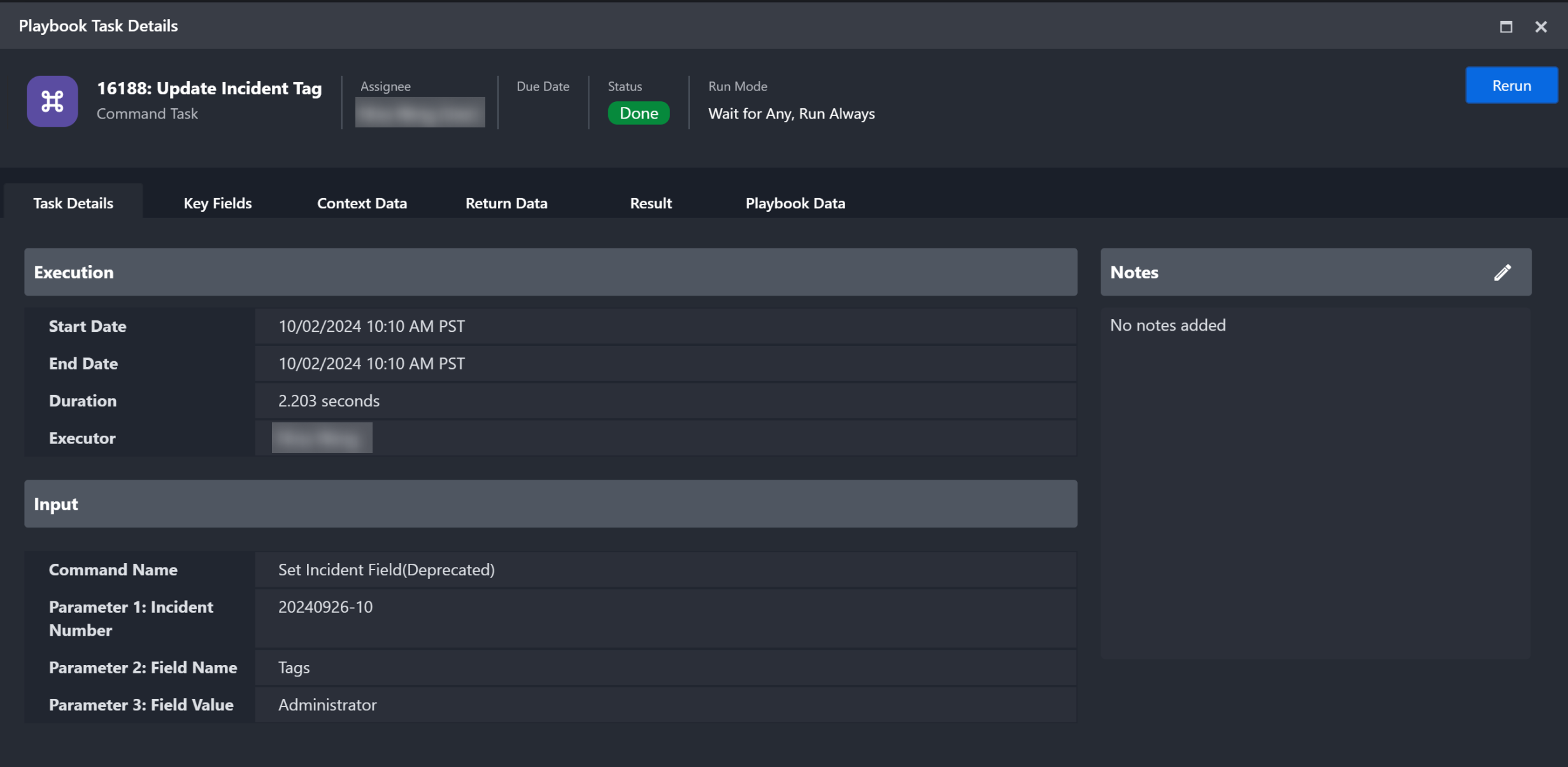Click the green Done status badge
Image resolution: width=1568 pixels, height=767 pixels.
[x=638, y=113]
